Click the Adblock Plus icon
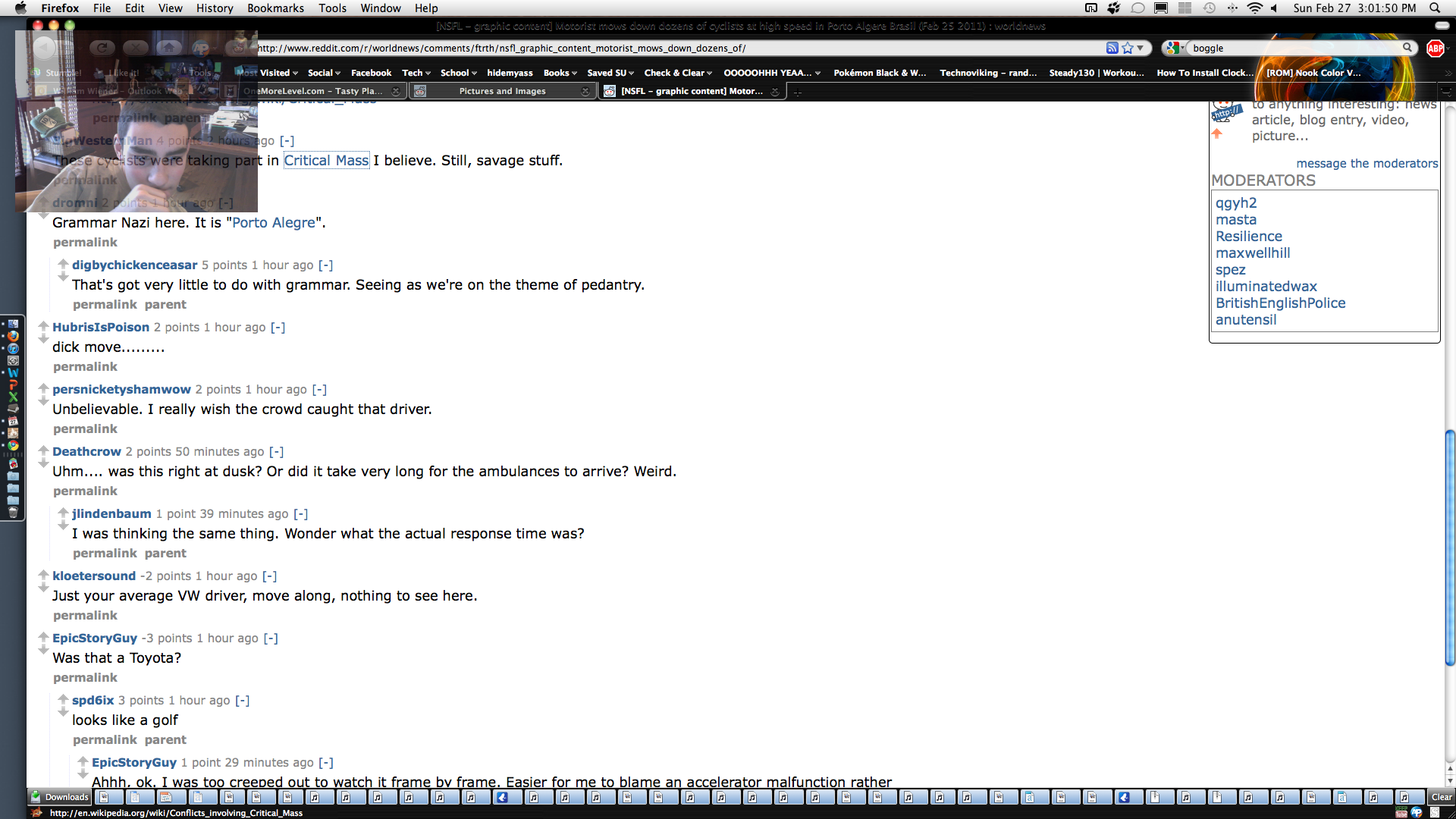 tap(1435, 48)
